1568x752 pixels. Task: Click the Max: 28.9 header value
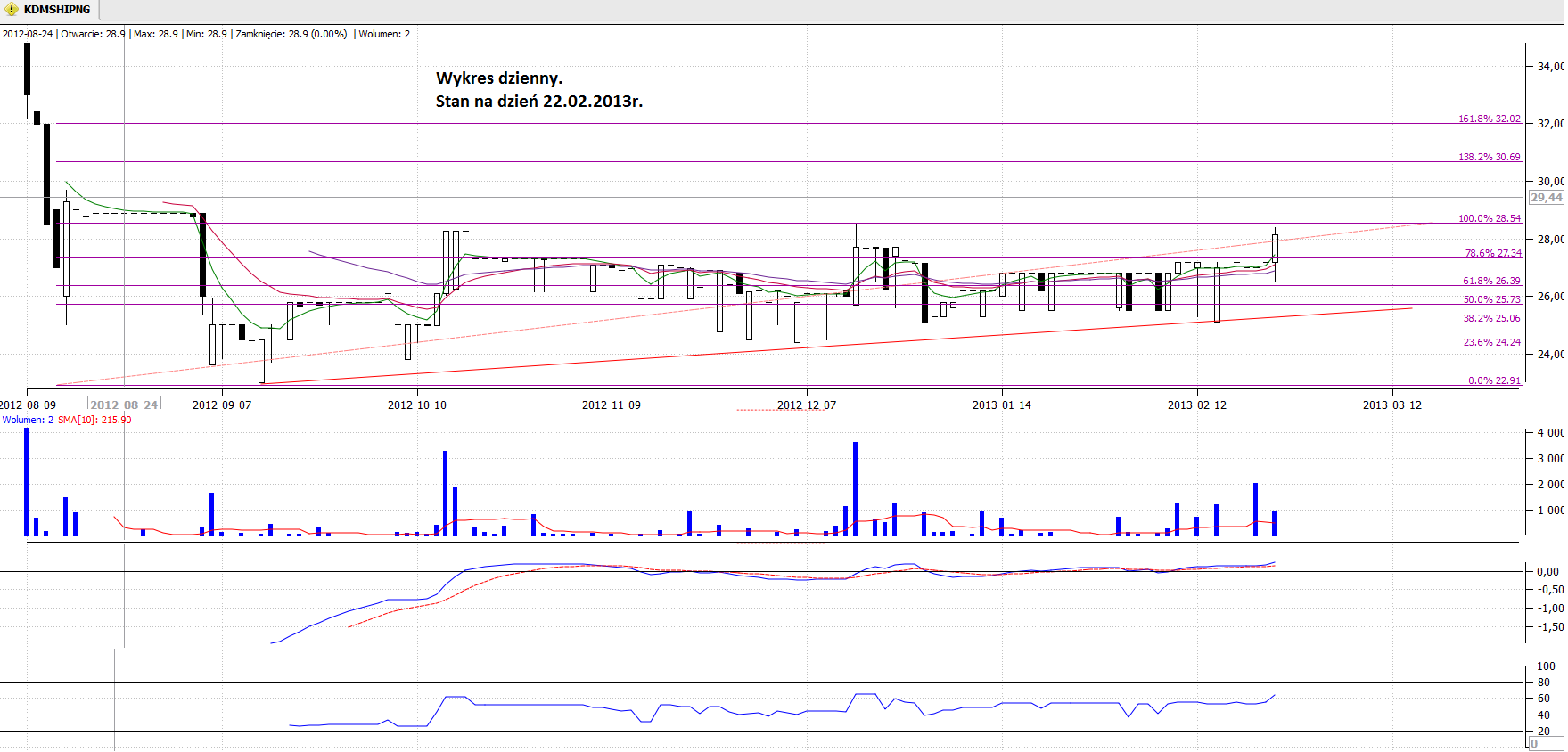[156, 34]
